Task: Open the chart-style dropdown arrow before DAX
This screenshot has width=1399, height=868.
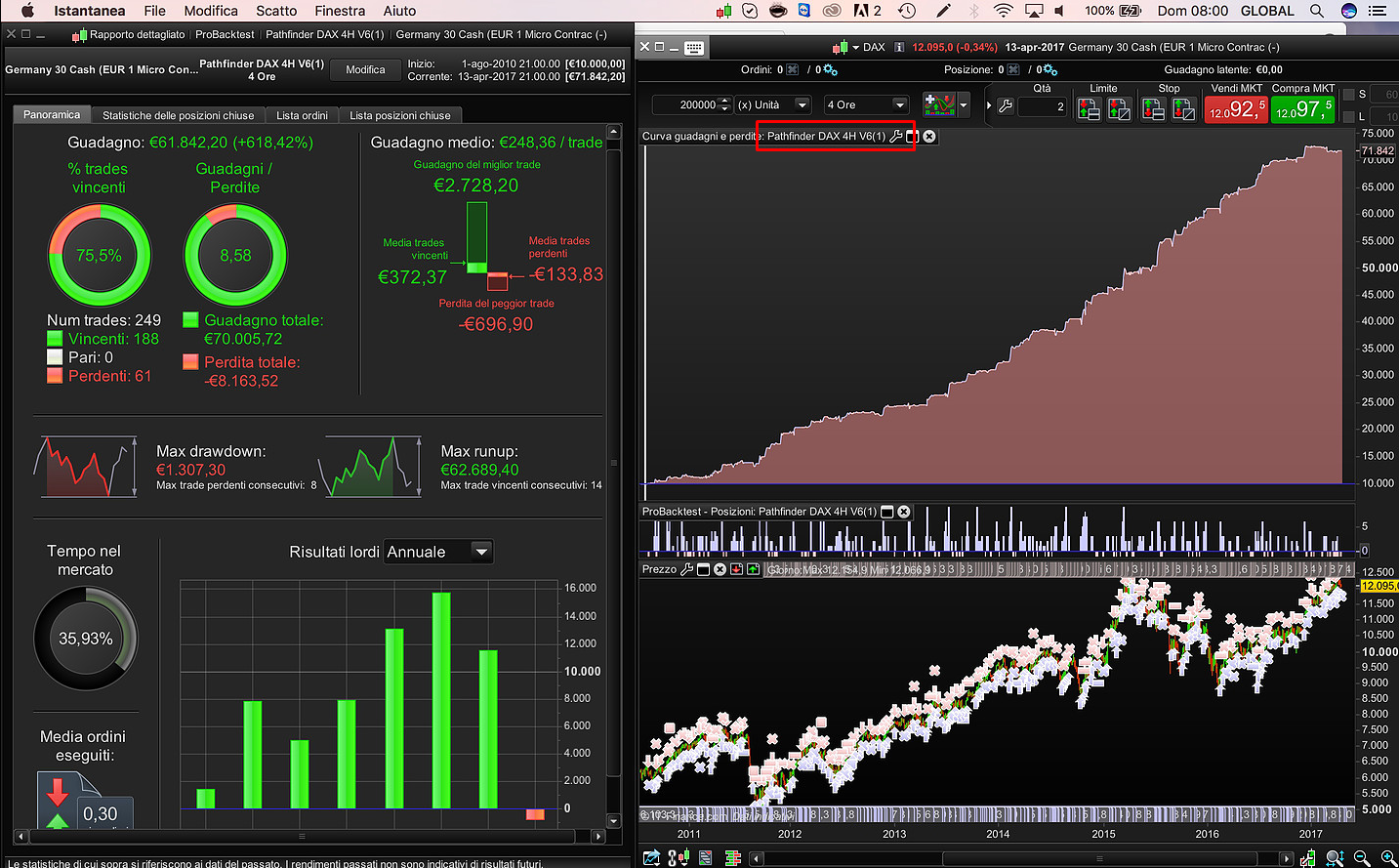Action: pos(856,47)
